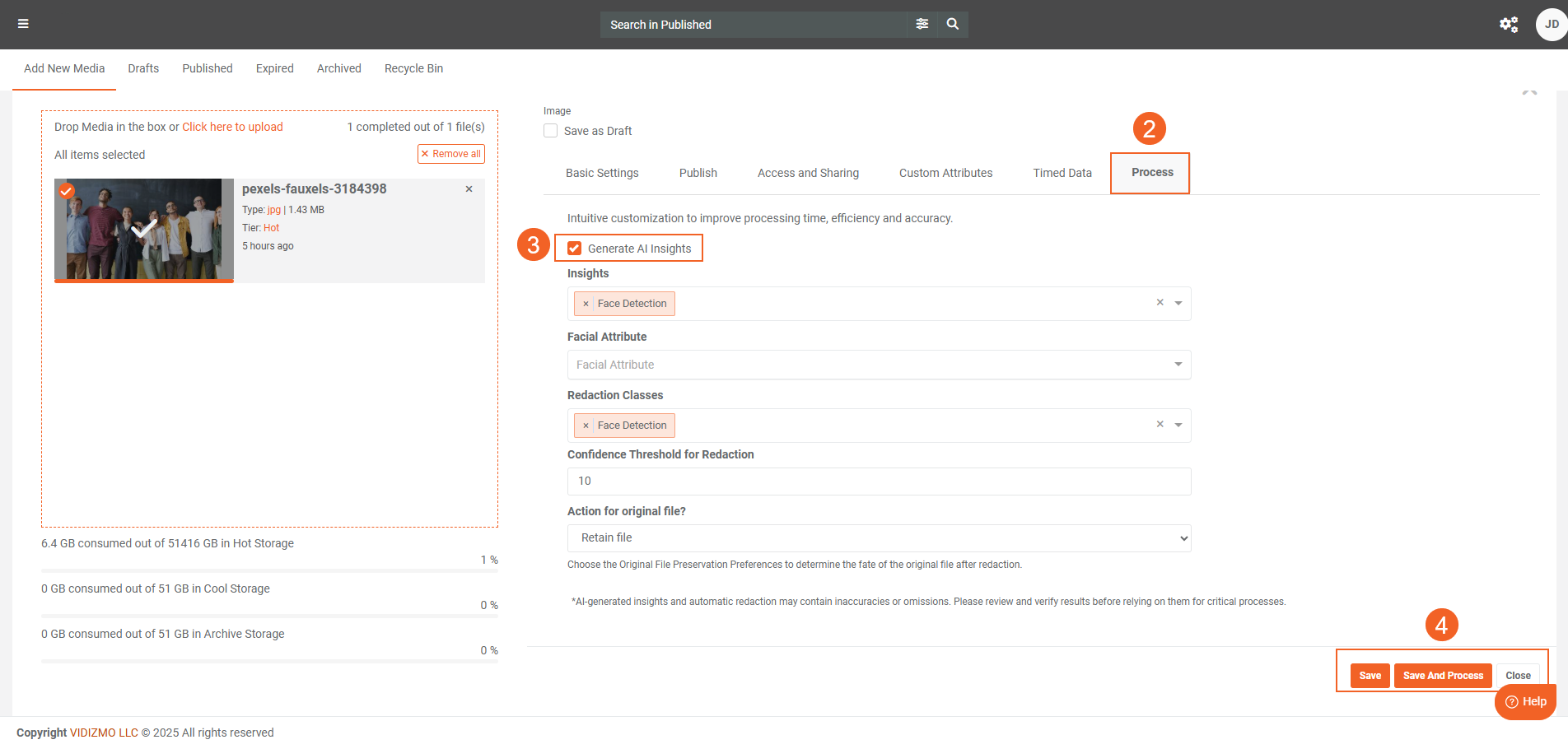1568x749 pixels.
Task: Click the magnifier search icon
Action: (x=952, y=24)
